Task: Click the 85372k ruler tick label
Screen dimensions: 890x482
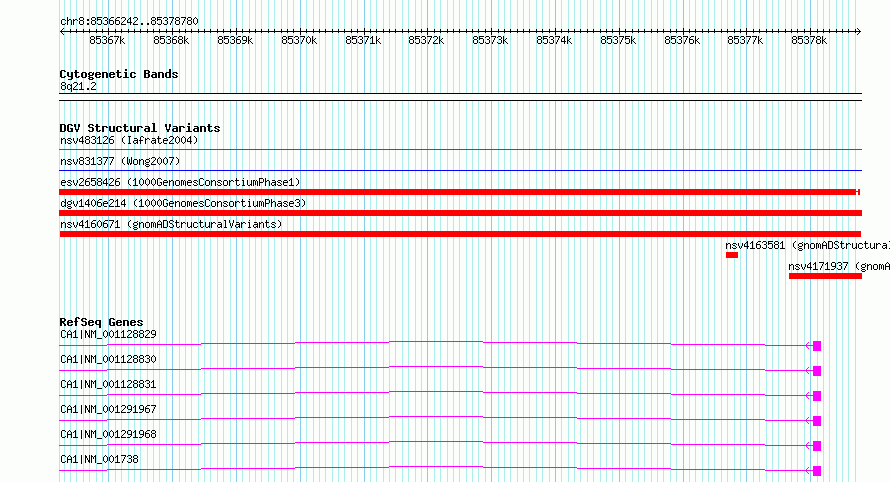Action: (x=426, y=40)
